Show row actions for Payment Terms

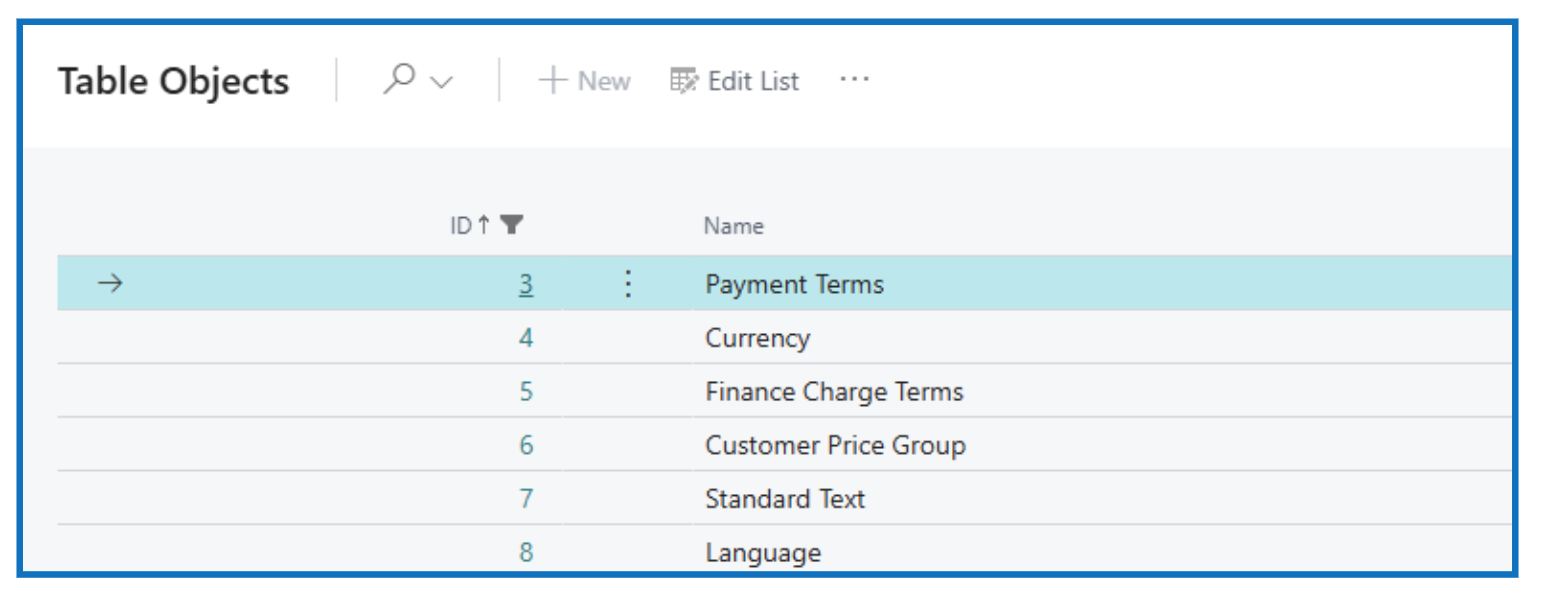[x=627, y=285]
